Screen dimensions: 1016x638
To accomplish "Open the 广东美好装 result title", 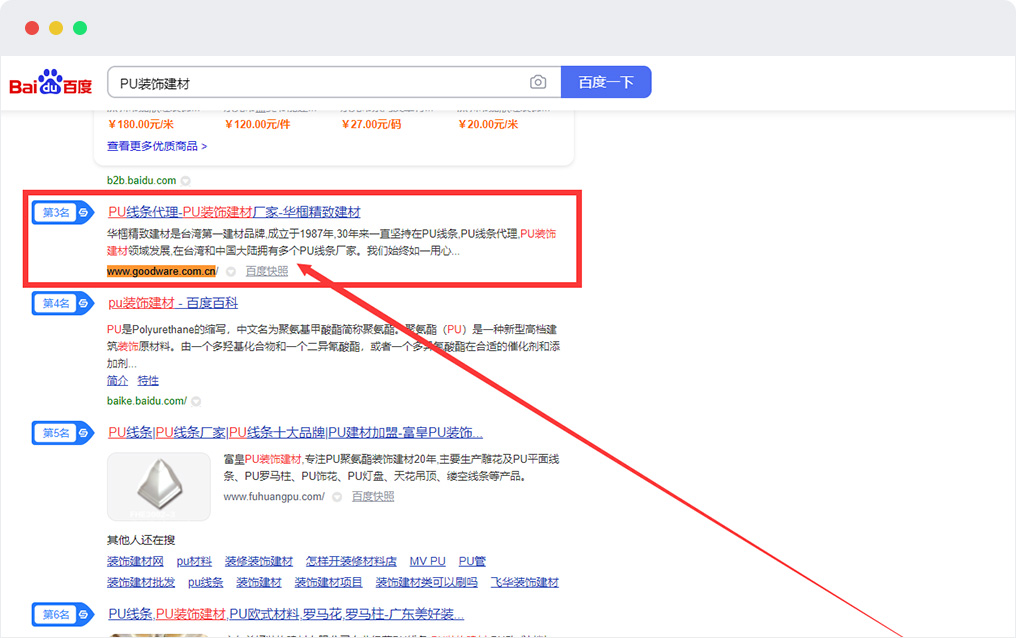I will pyautogui.click(x=286, y=613).
